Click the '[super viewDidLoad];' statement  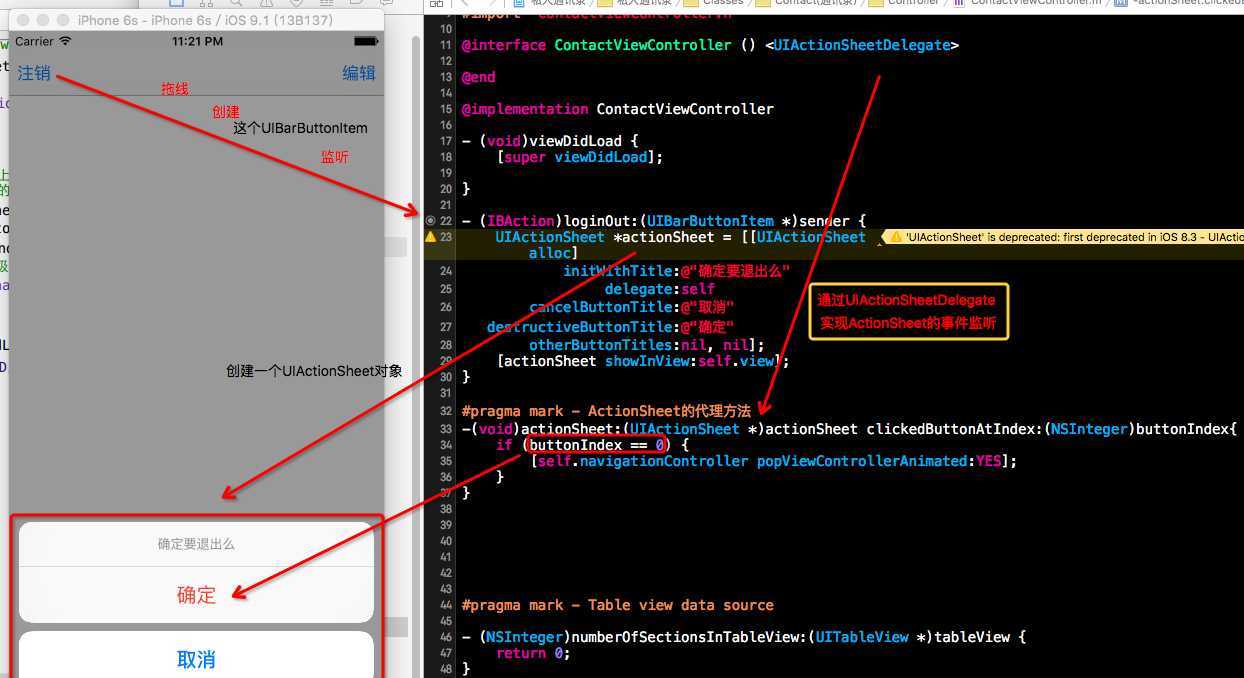(x=579, y=157)
